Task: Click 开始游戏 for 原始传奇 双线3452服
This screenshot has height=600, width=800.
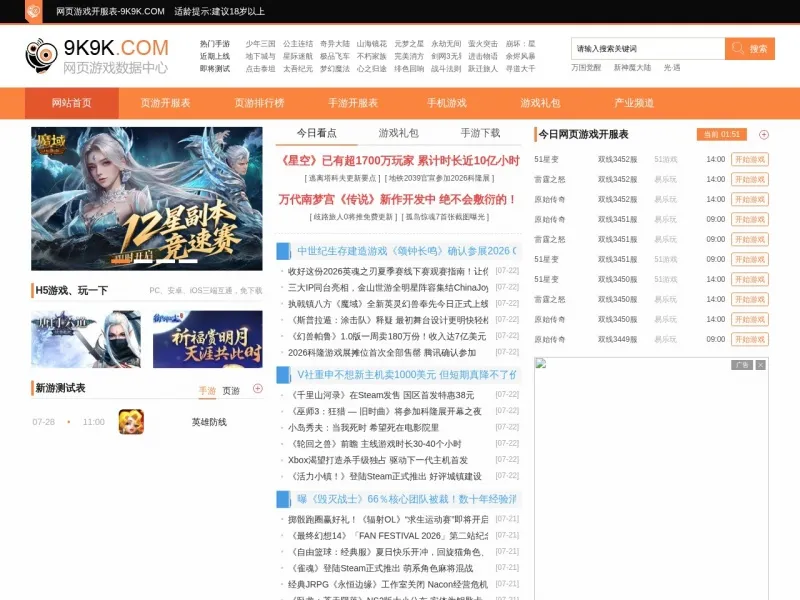Action: click(750, 199)
